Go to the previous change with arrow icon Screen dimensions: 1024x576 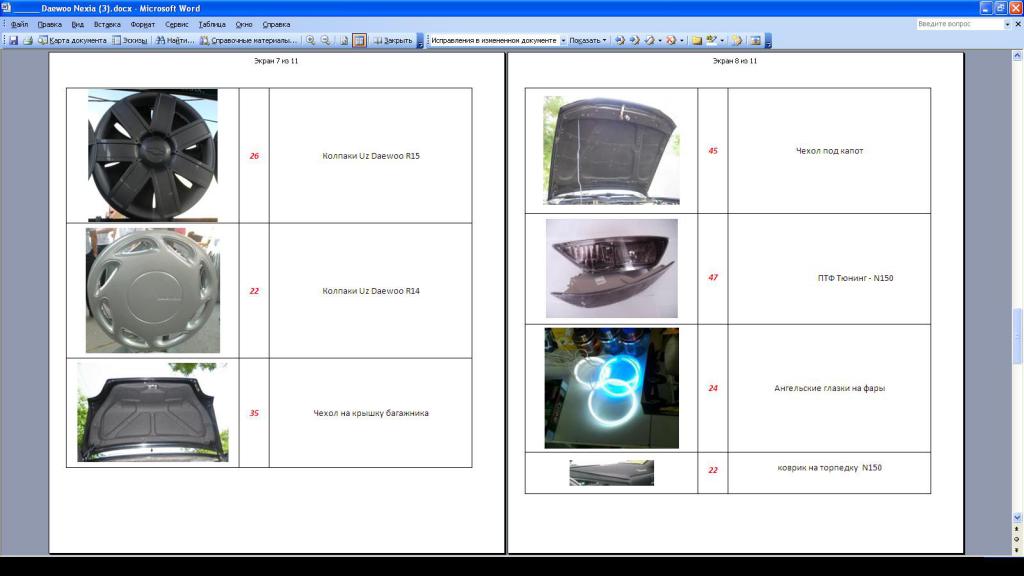[x=619, y=41]
